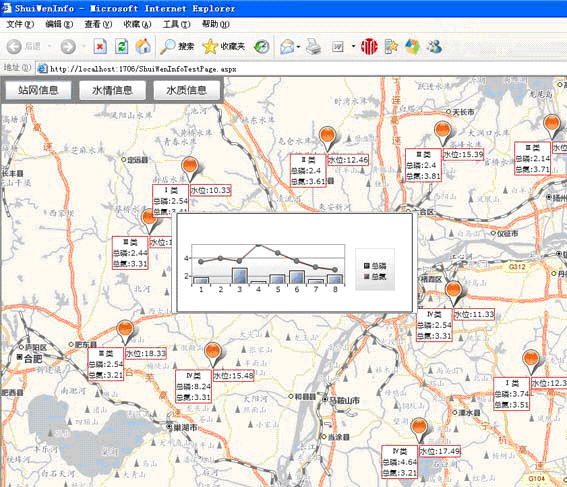567x487 pixels.
Task: Click the Mail envelope toolbar icon
Action: (x=287, y=47)
